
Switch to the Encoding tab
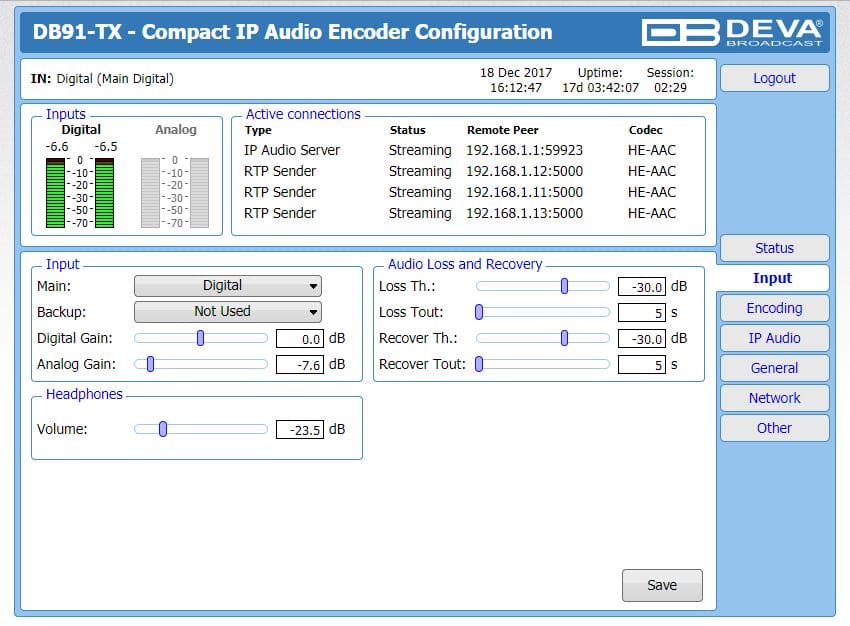pos(774,308)
